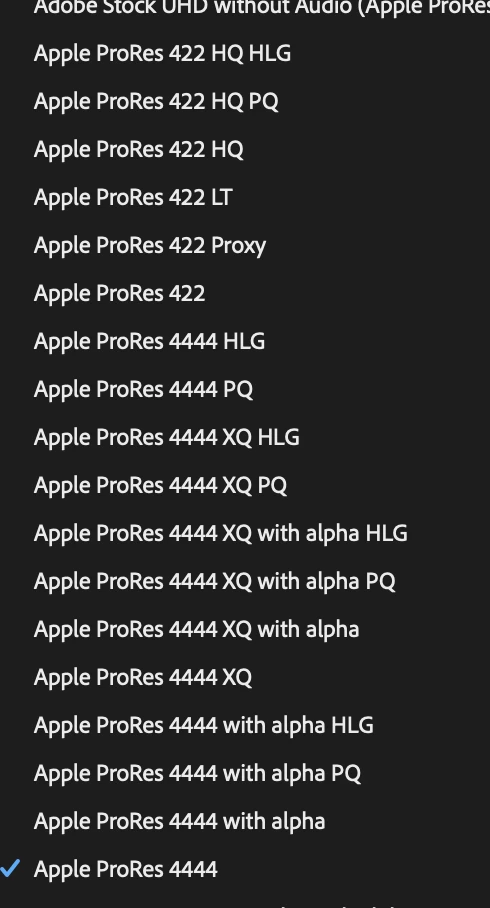Choose Apple ProRes 422 Proxy

(245, 246)
